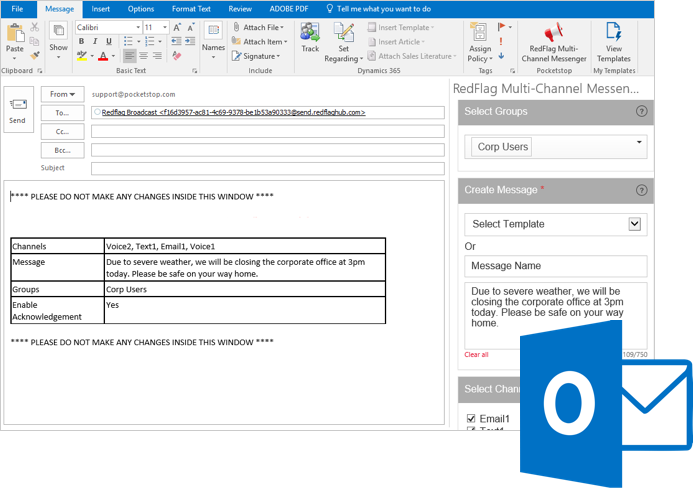The width and height of the screenshot is (693, 488).
Task: Expand the Select Groups dropdown arrow
Action: [639, 143]
